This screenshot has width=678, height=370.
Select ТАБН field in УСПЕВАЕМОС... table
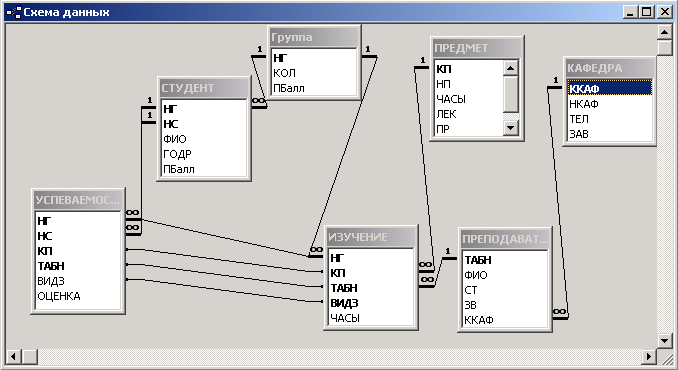[x=78, y=266]
